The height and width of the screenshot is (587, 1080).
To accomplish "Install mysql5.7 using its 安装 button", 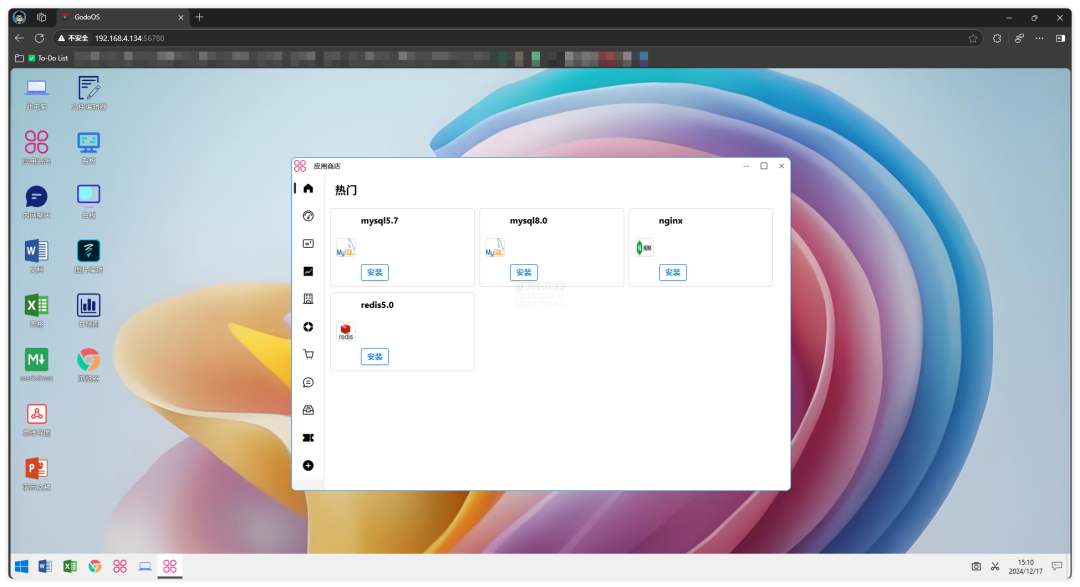I will 374,272.
